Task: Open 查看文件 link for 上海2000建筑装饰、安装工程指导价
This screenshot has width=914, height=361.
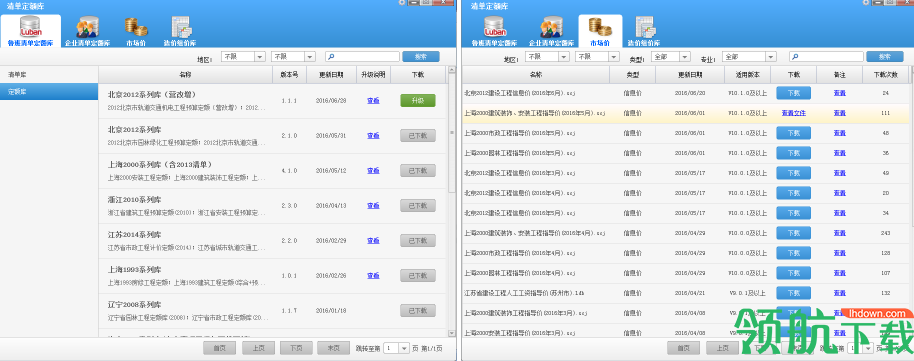Action: coord(793,113)
